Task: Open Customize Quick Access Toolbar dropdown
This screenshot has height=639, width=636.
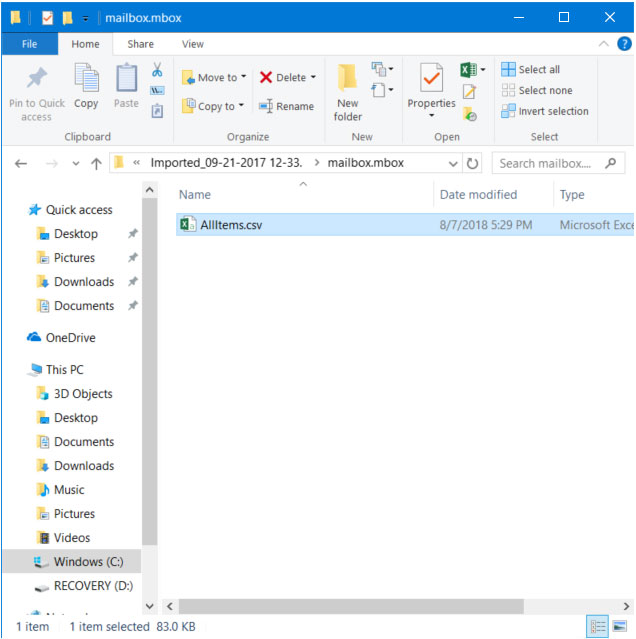Action: (86, 18)
